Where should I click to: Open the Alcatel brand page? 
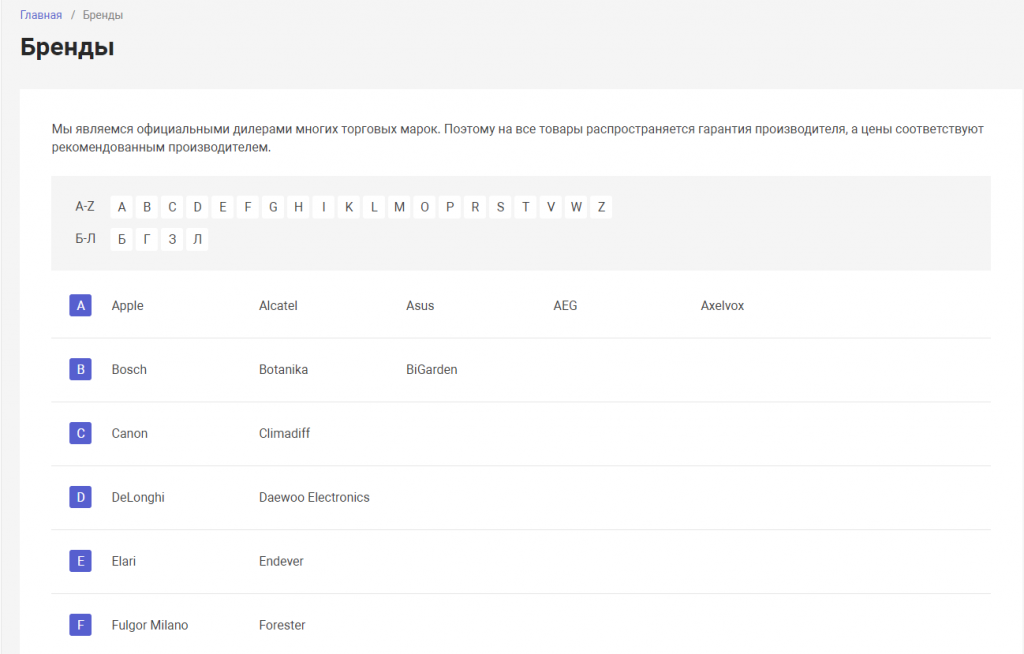(278, 306)
